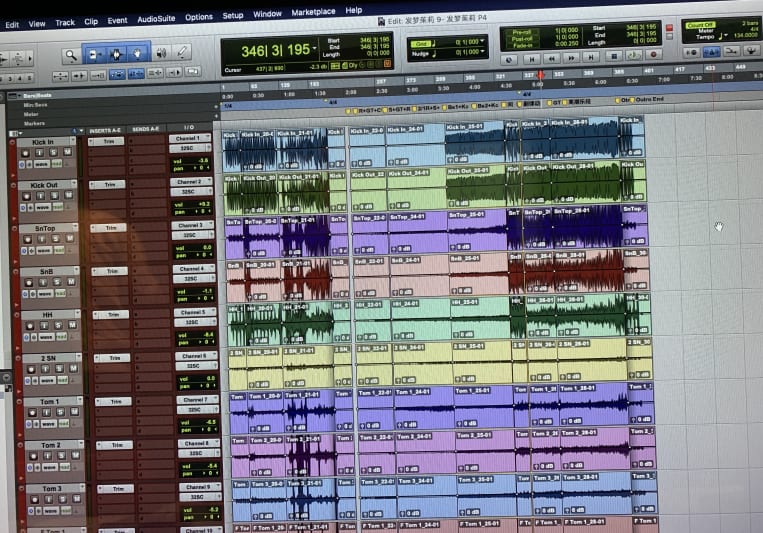Viewport: 763px width, 533px height.
Task: Open the Grid value dropdown arrow
Action: [x=482, y=41]
